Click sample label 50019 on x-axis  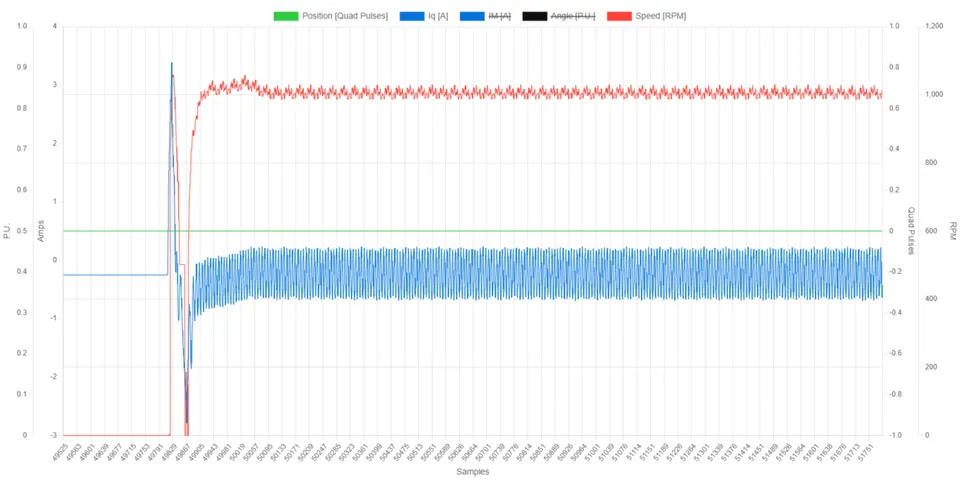[236, 451]
